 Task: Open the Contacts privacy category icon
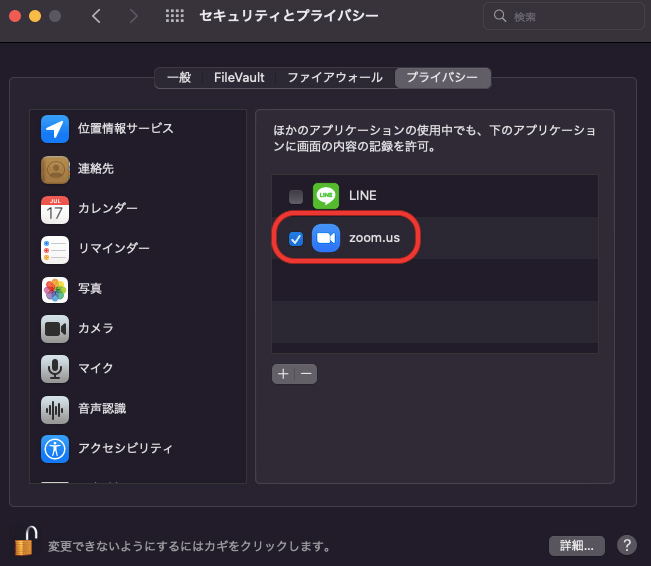click(55, 169)
